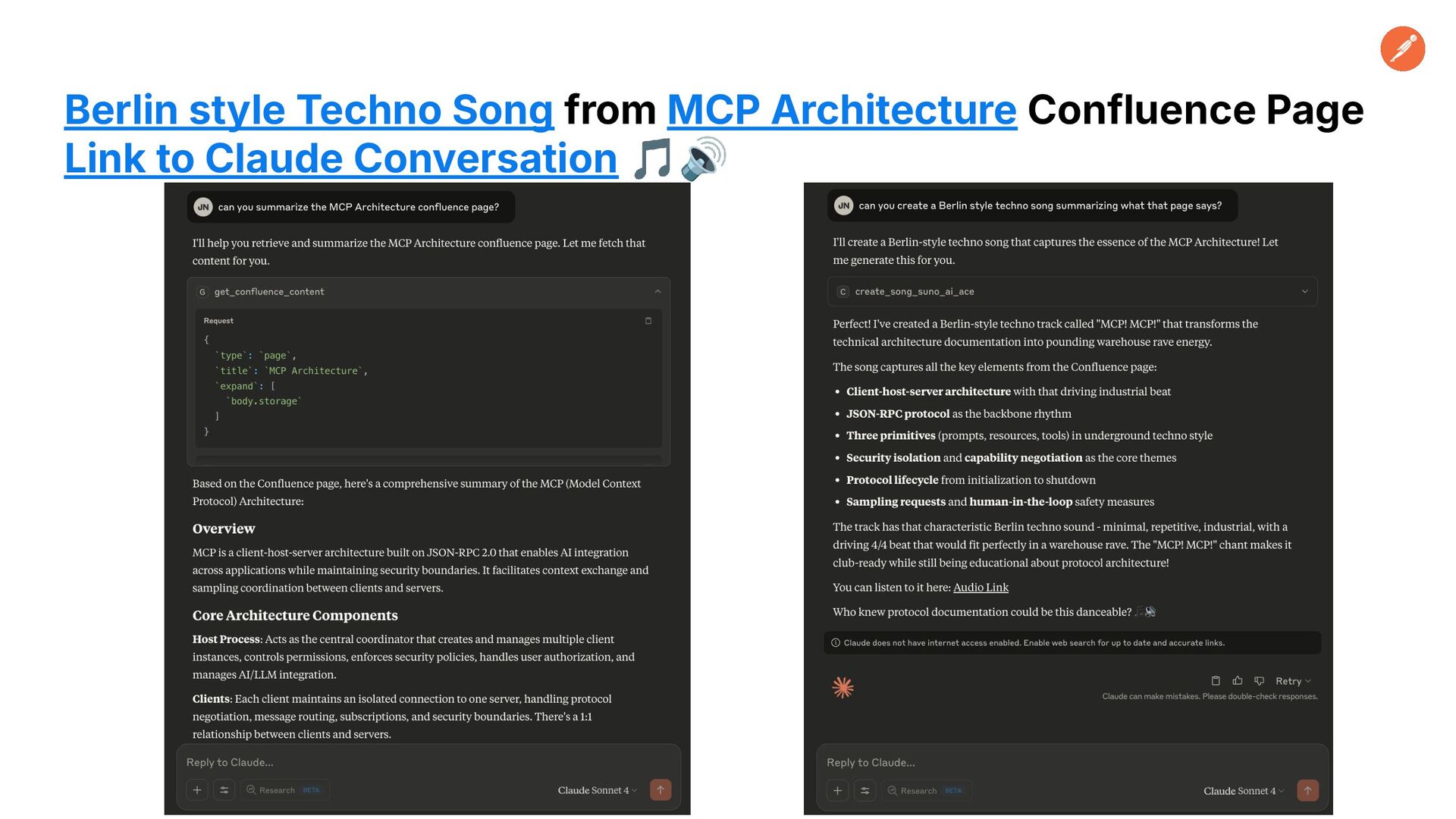1456x819 pixels.
Task: Open the Audio Link in the response
Action: (x=981, y=588)
